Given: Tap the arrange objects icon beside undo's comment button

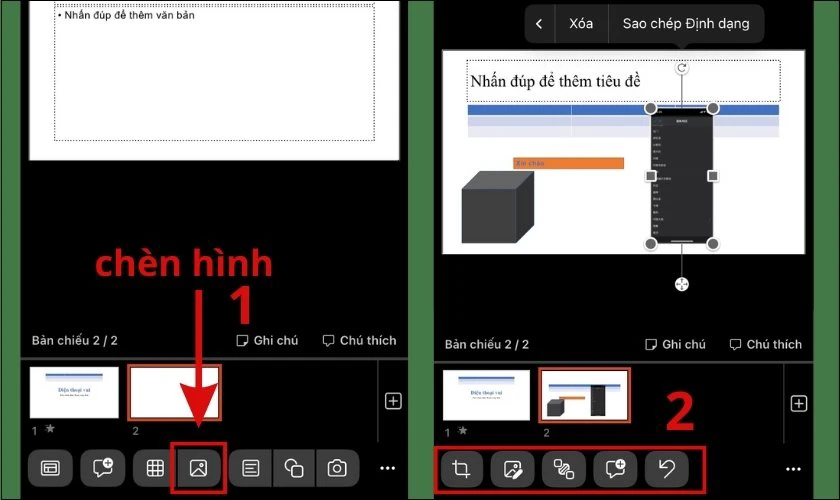Looking at the screenshot, I should point(564,468).
